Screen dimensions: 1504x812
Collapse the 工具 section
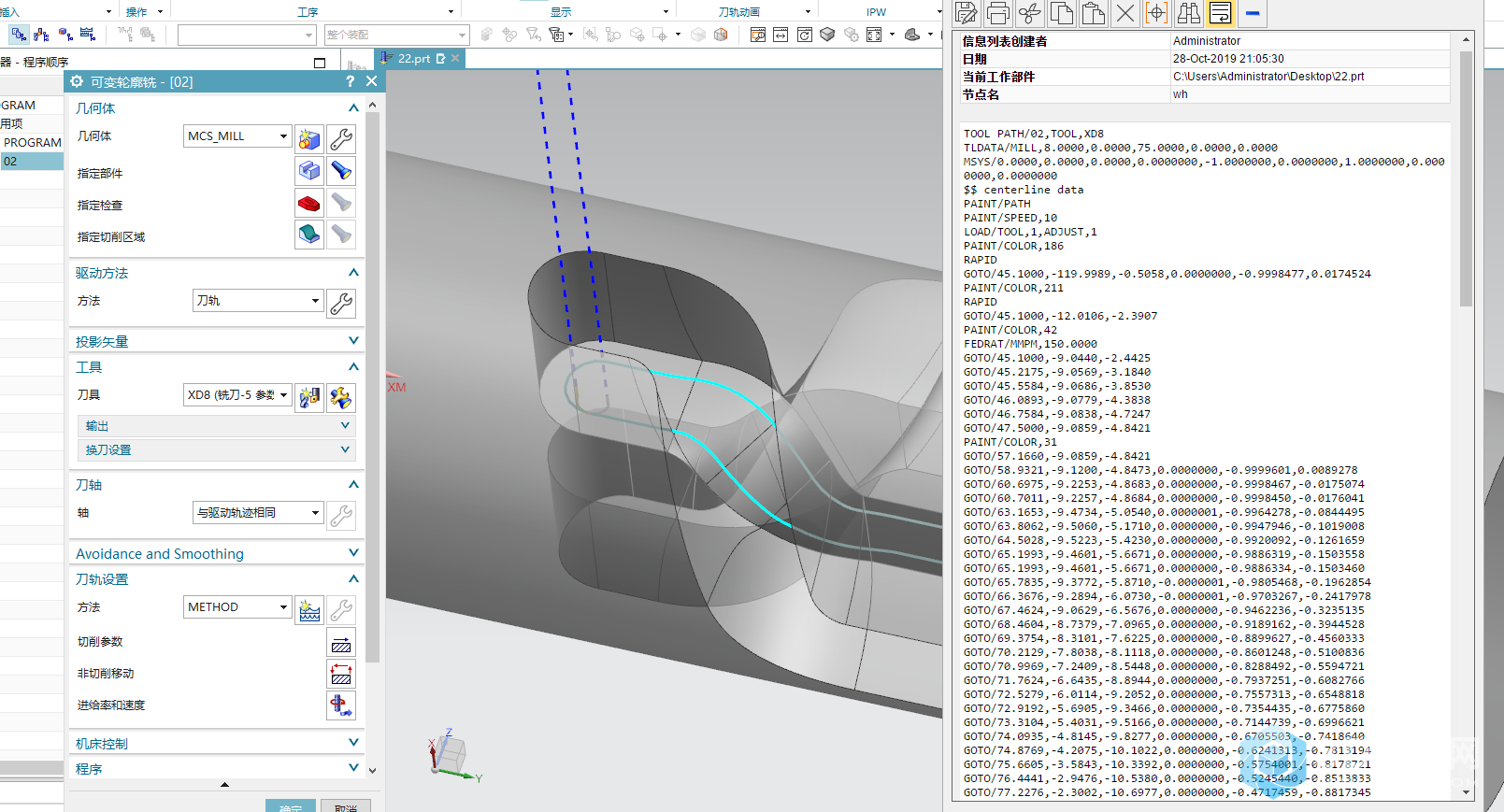[353, 367]
